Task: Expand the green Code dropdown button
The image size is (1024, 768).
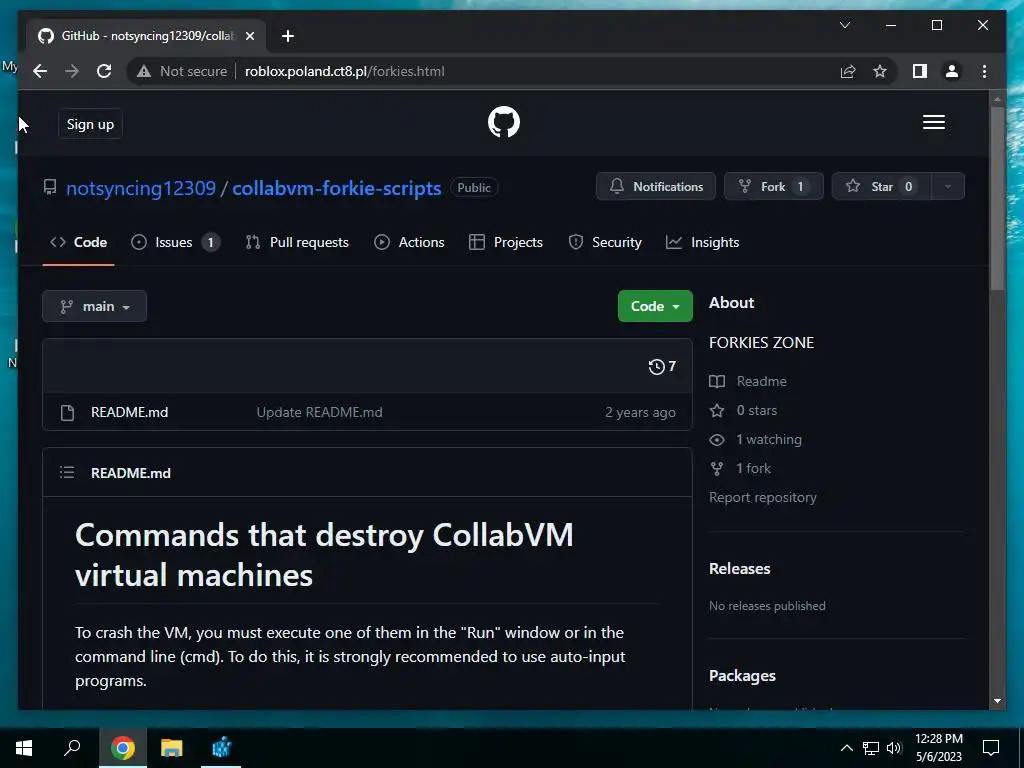Action: tap(655, 306)
